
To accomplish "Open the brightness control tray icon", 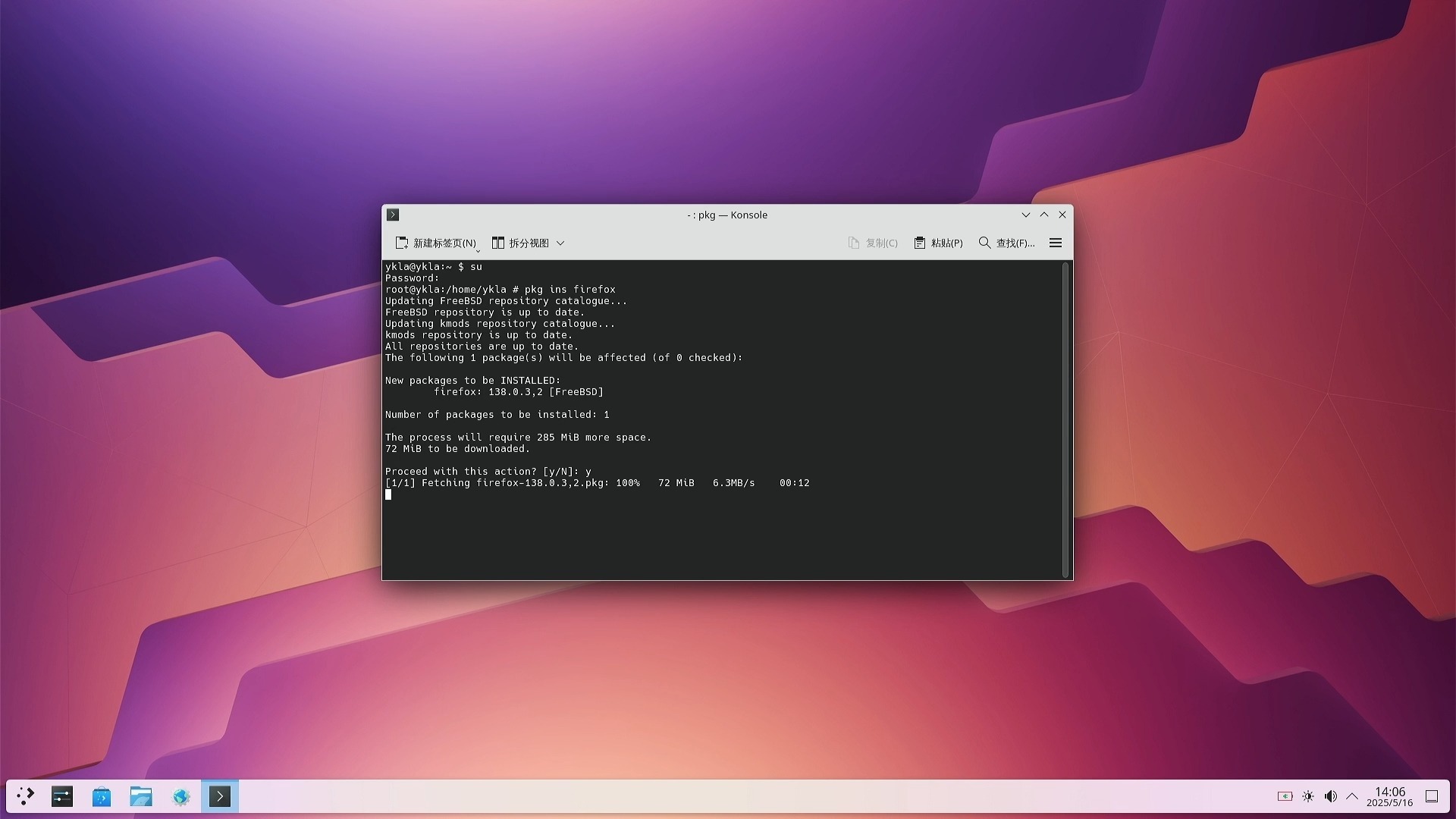I will [x=1308, y=796].
